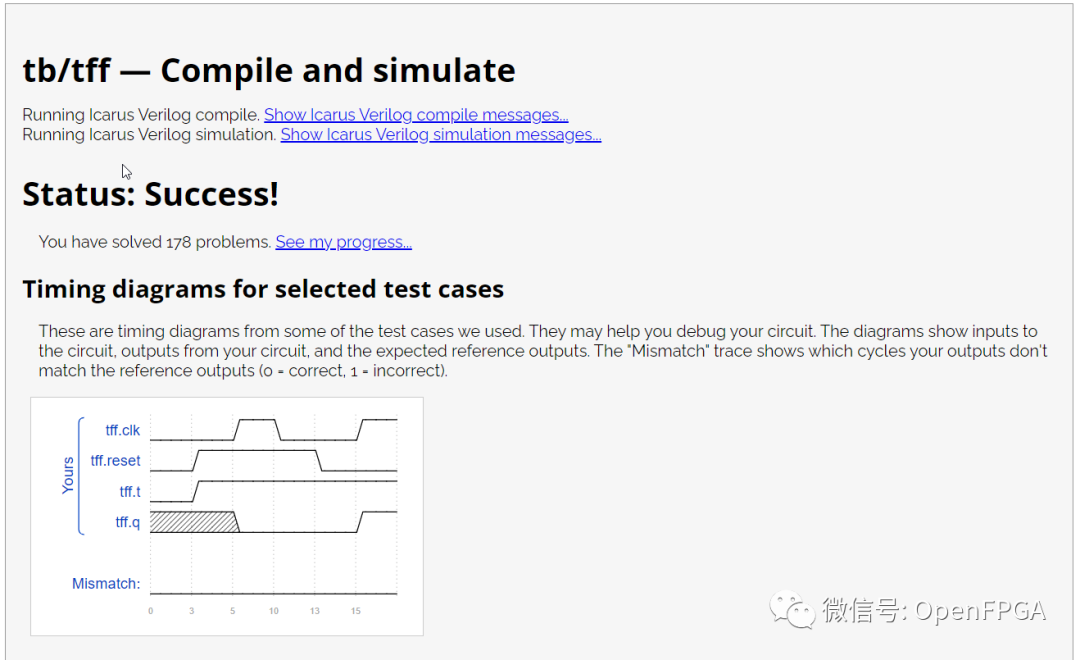
Task: Click time marker 5 on the axis
Action: [233, 610]
